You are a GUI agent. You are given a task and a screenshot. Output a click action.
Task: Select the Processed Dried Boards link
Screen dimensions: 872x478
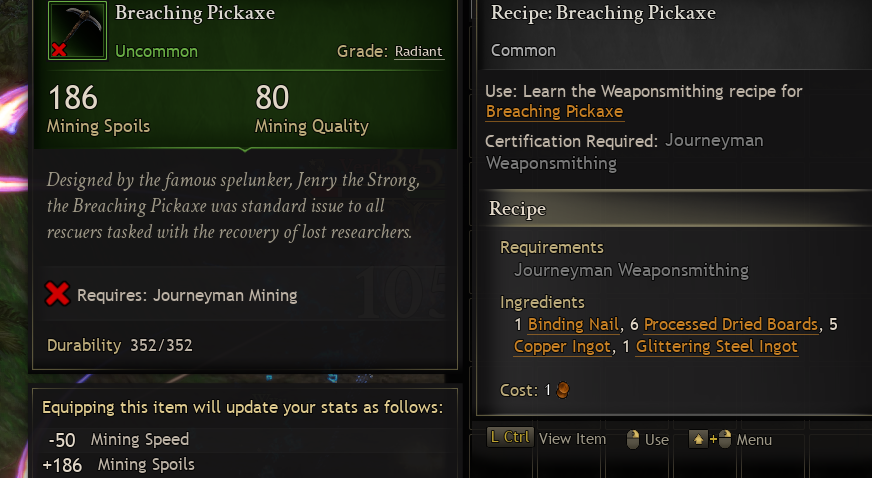tap(731, 324)
